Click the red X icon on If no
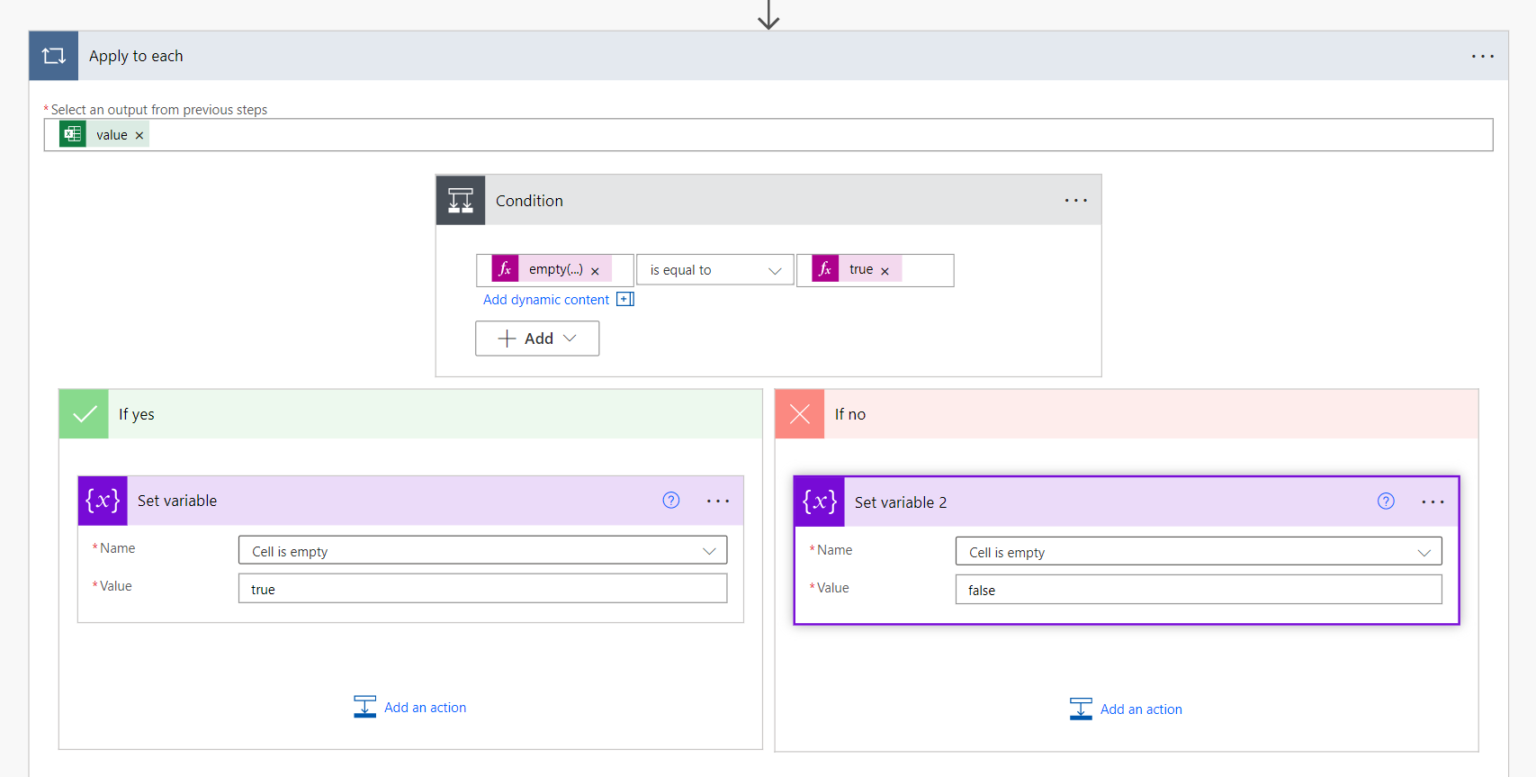 [x=798, y=413]
